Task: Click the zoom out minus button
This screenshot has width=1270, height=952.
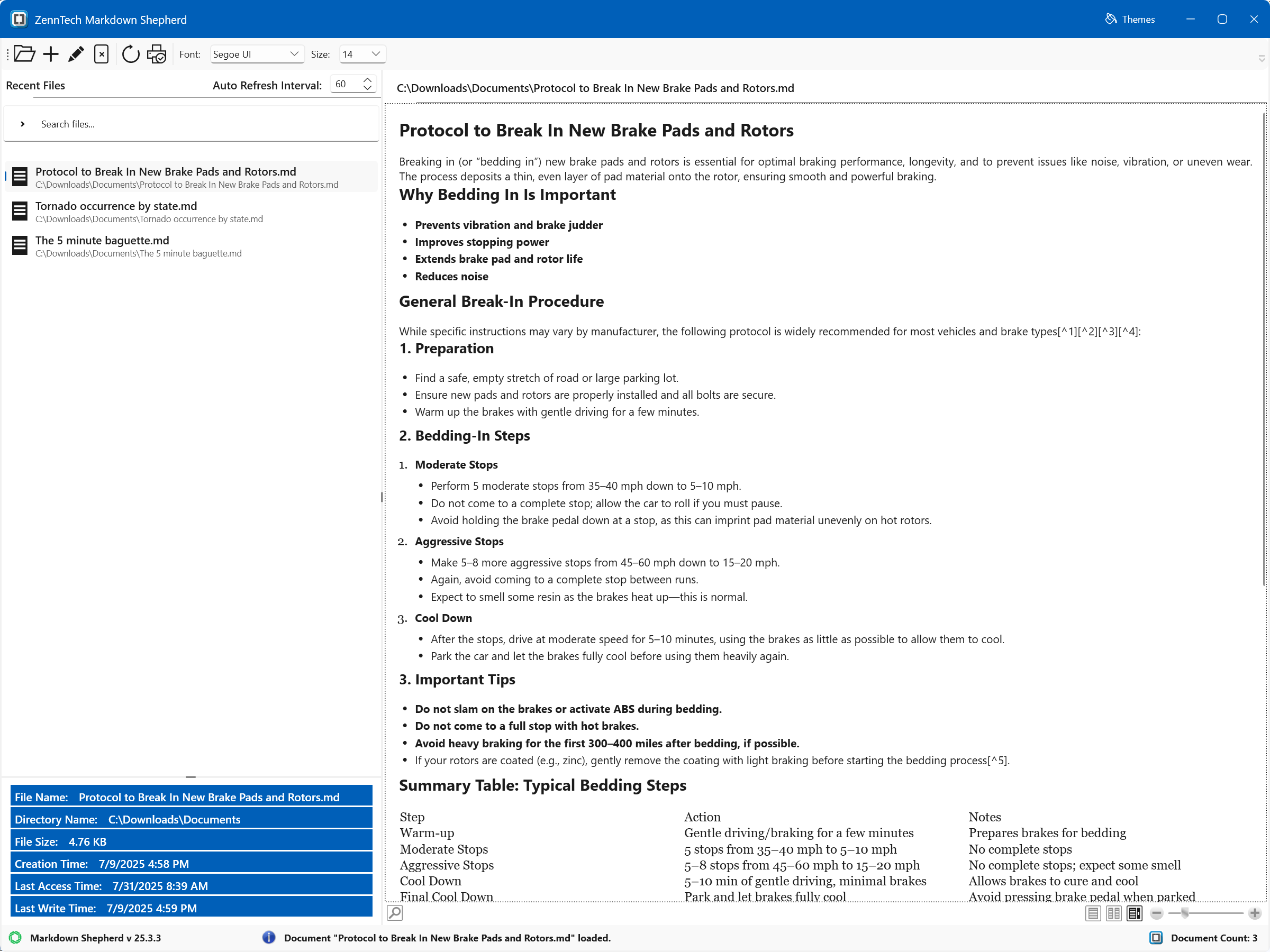Action: coord(1156,913)
